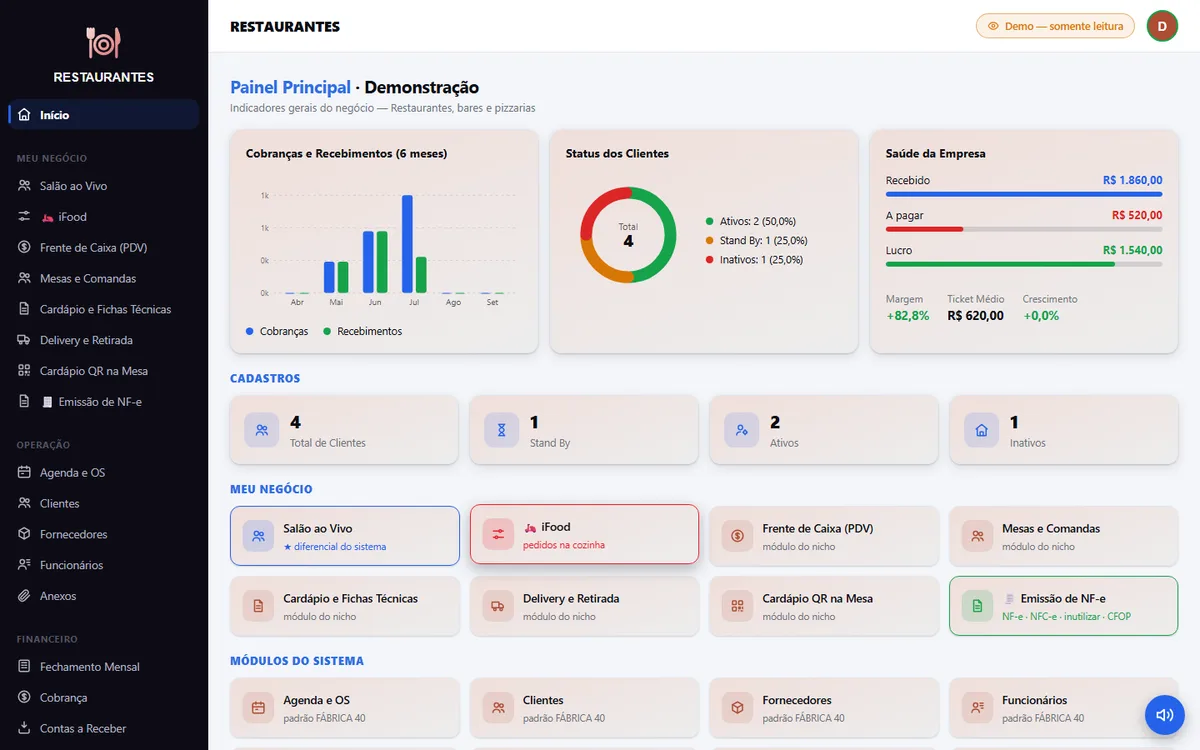Open the Agenda e OS module card
This screenshot has height=750, width=1200.
345,708
